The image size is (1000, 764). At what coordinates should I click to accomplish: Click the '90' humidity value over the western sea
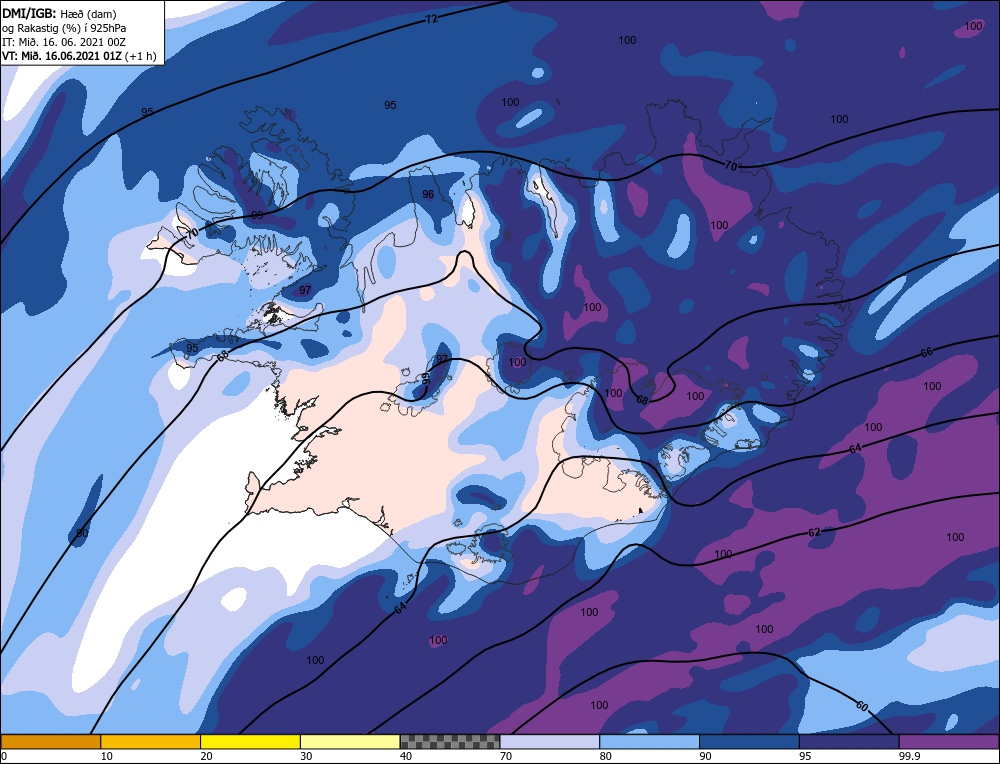[x=82, y=533]
